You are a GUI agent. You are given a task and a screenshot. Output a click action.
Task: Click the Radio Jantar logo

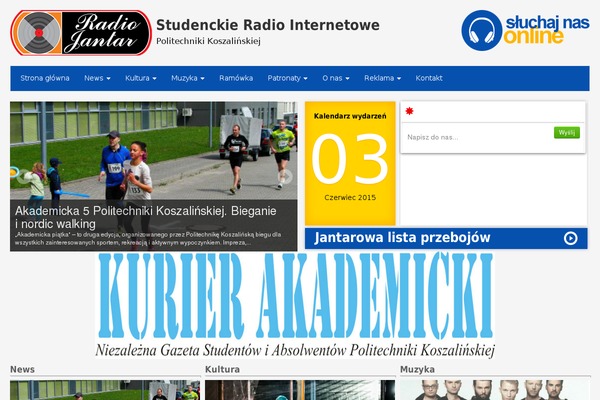81,33
